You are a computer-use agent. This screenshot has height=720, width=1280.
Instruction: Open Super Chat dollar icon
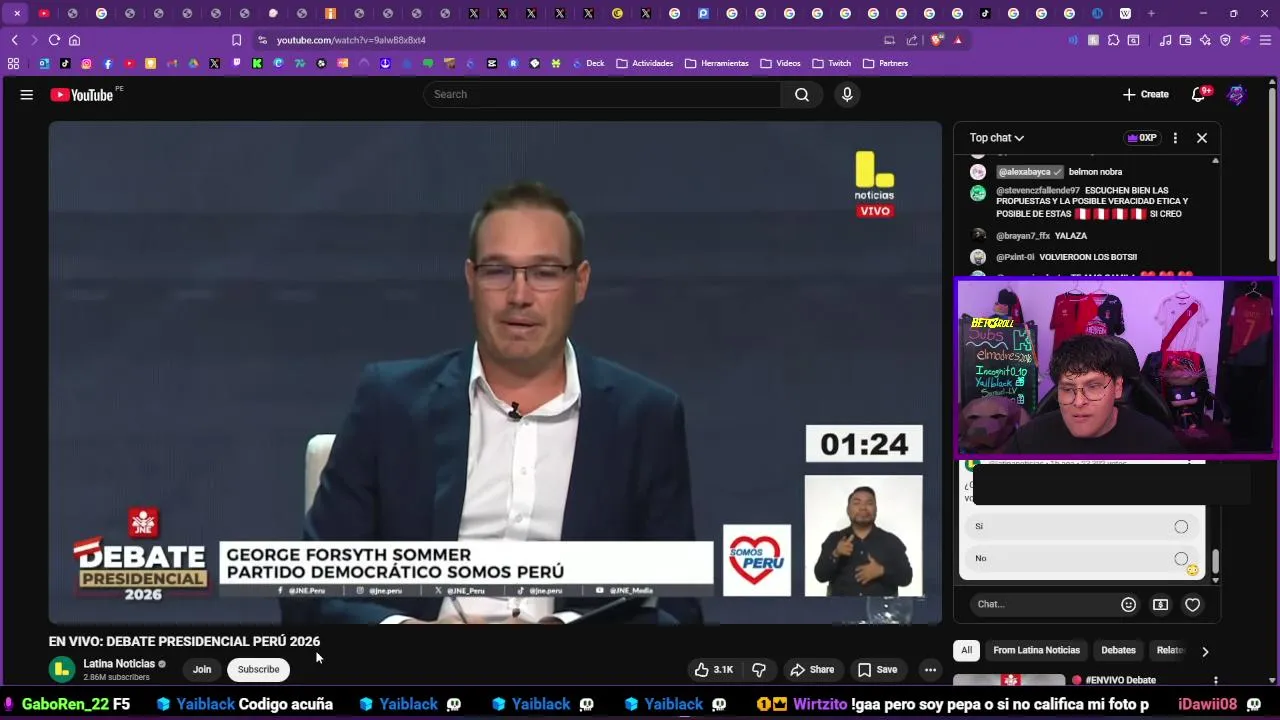(1160, 604)
